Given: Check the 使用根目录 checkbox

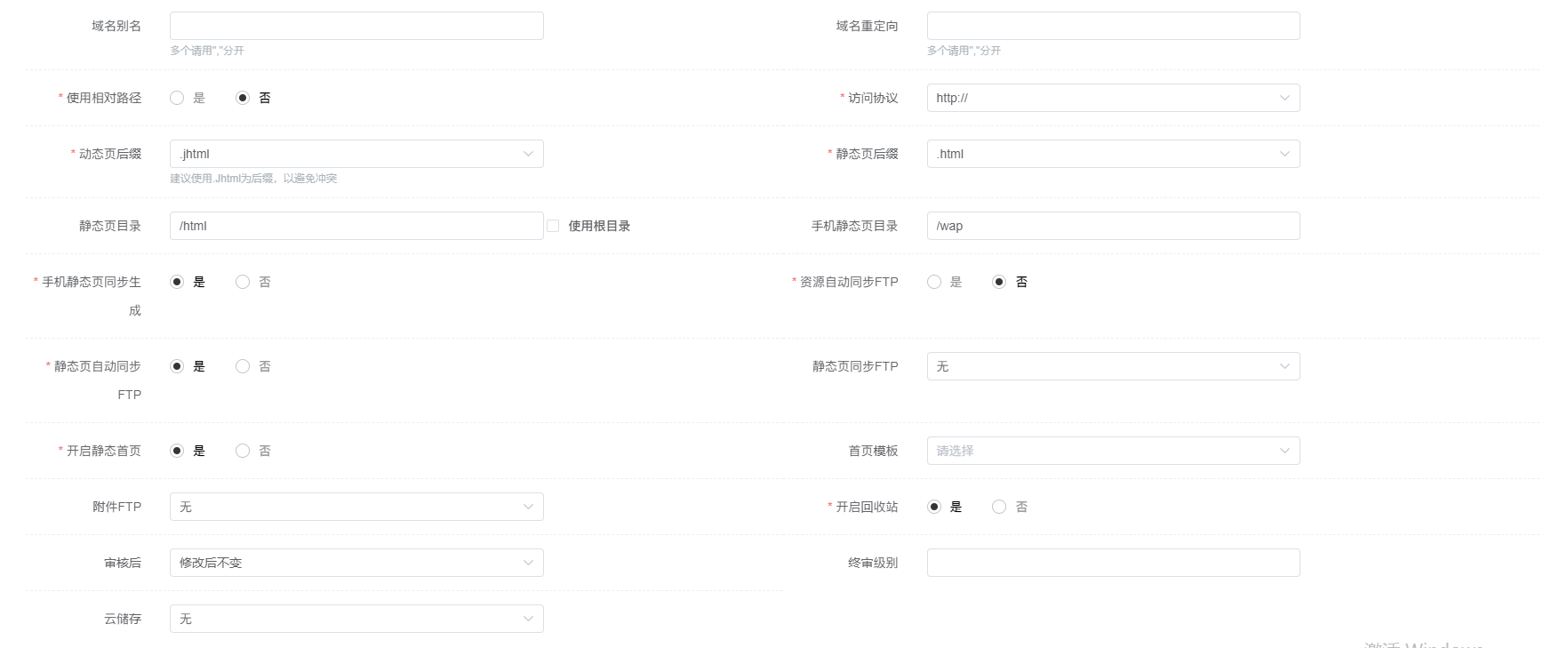Looking at the screenshot, I should click(x=553, y=226).
